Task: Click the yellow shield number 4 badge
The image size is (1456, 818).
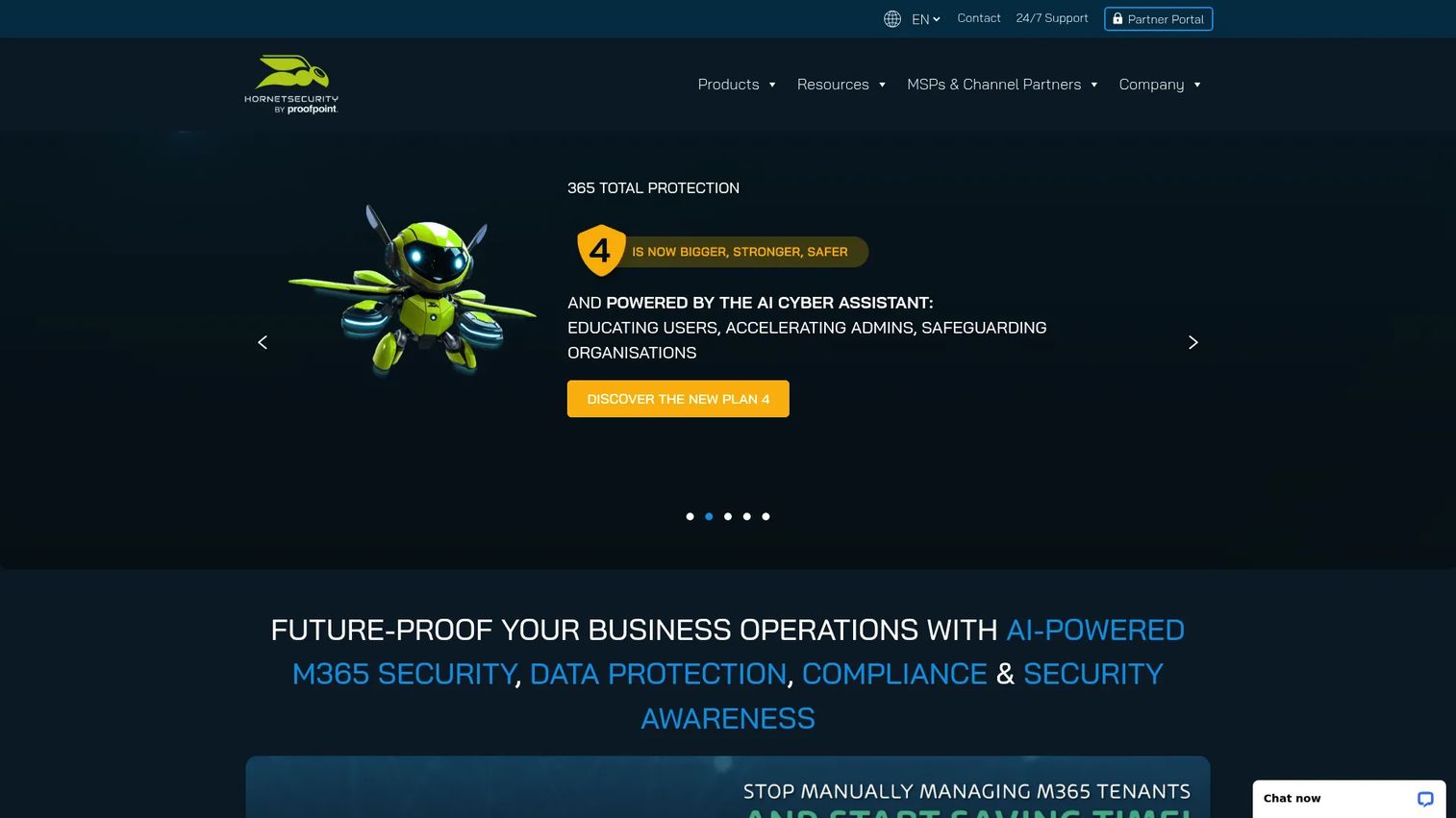Action: pos(601,250)
